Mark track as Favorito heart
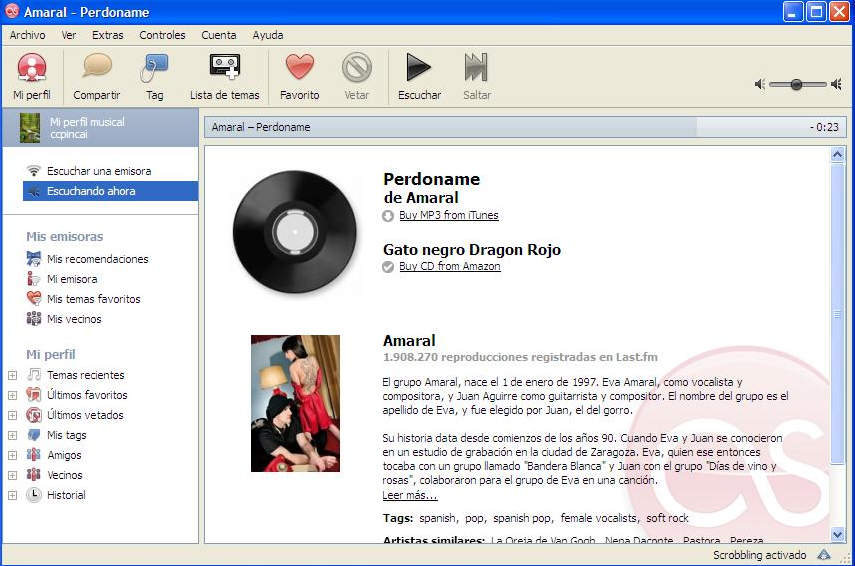The height and width of the screenshot is (566, 855). pos(300,68)
